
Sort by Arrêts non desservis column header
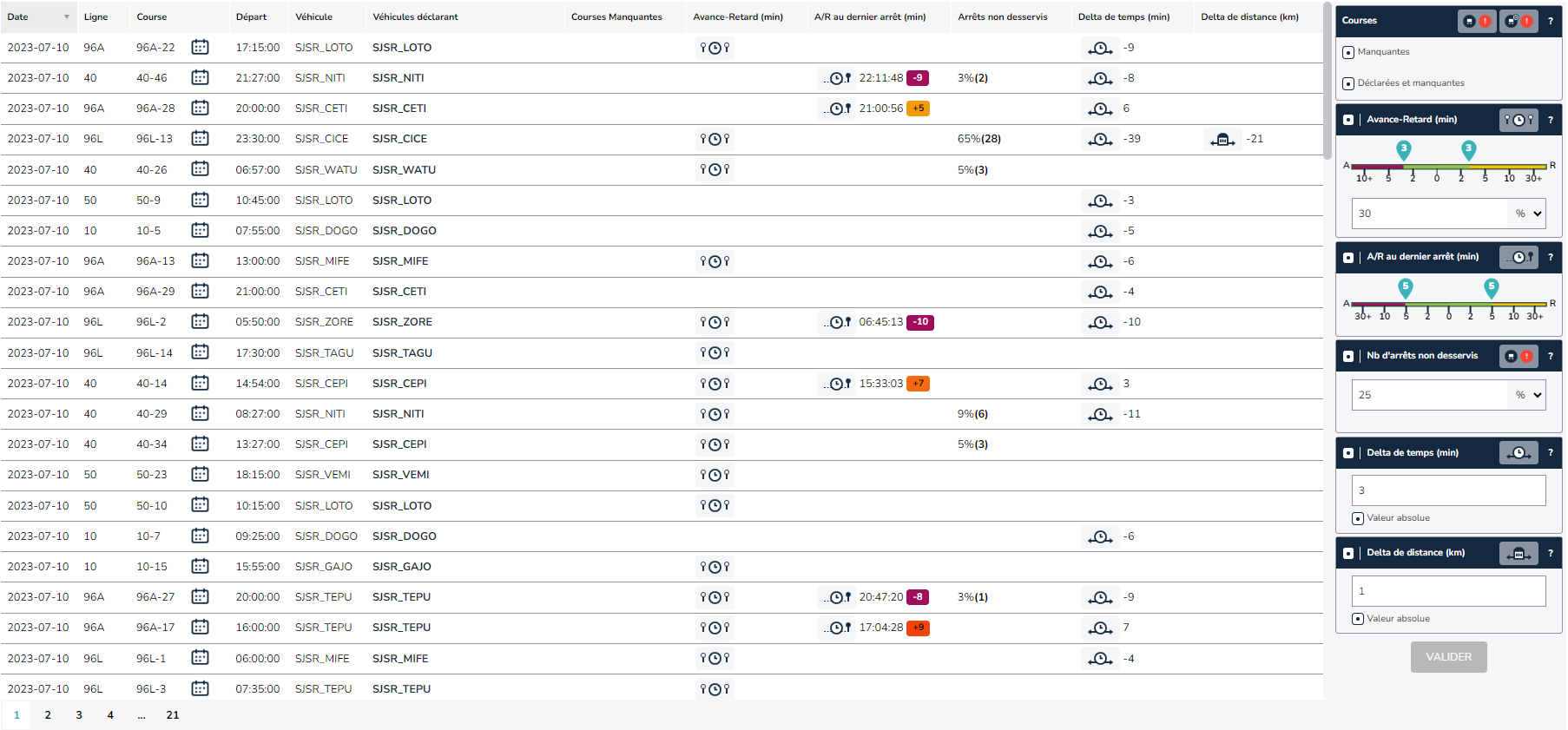1003,17
